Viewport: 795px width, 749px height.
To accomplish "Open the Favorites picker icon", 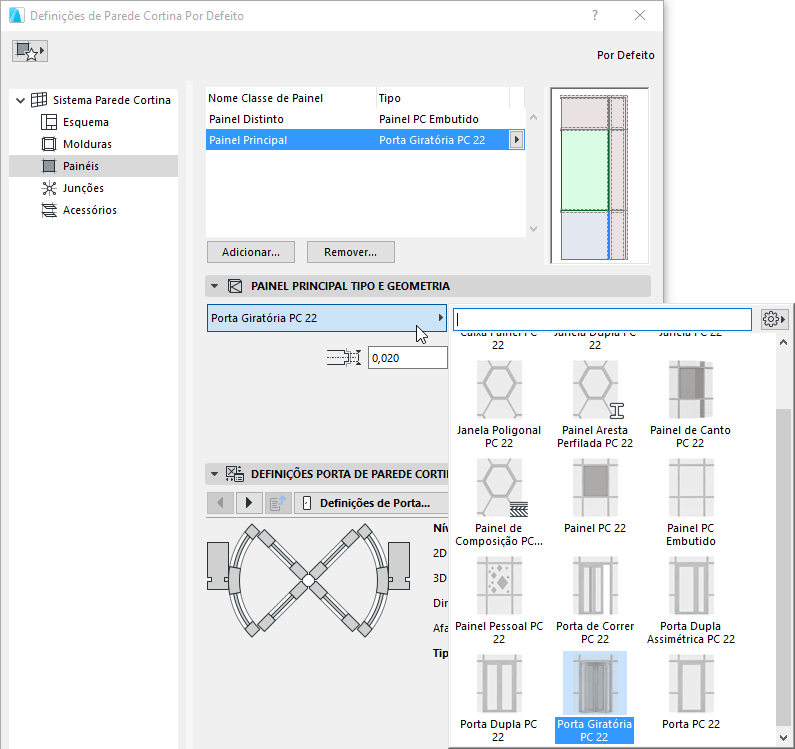I will [x=30, y=51].
